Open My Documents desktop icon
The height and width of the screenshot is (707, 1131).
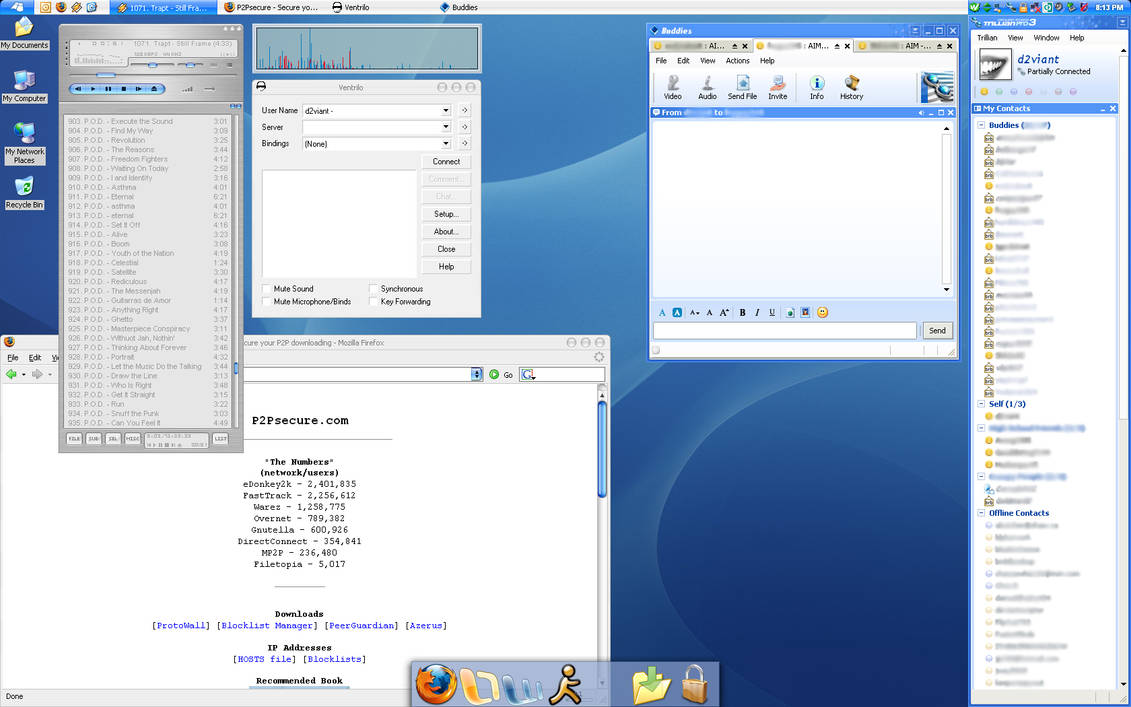25,33
